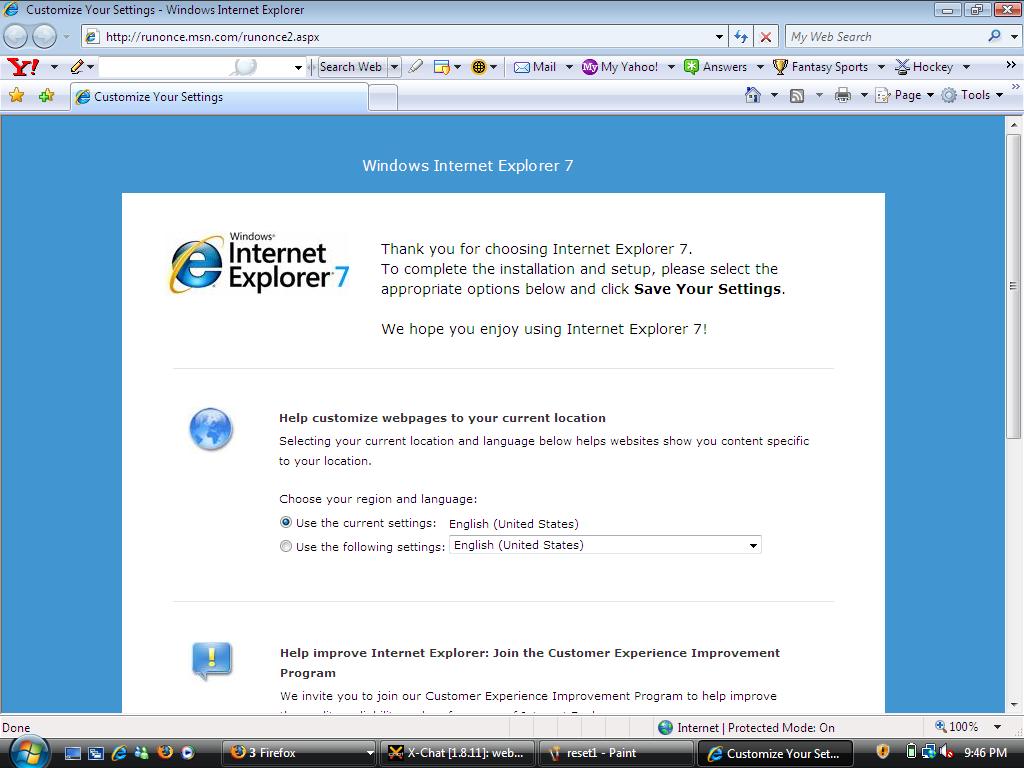The width and height of the screenshot is (1024, 768).
Task: Select the Customize Your Settings tab
Action: coord(219,97)
